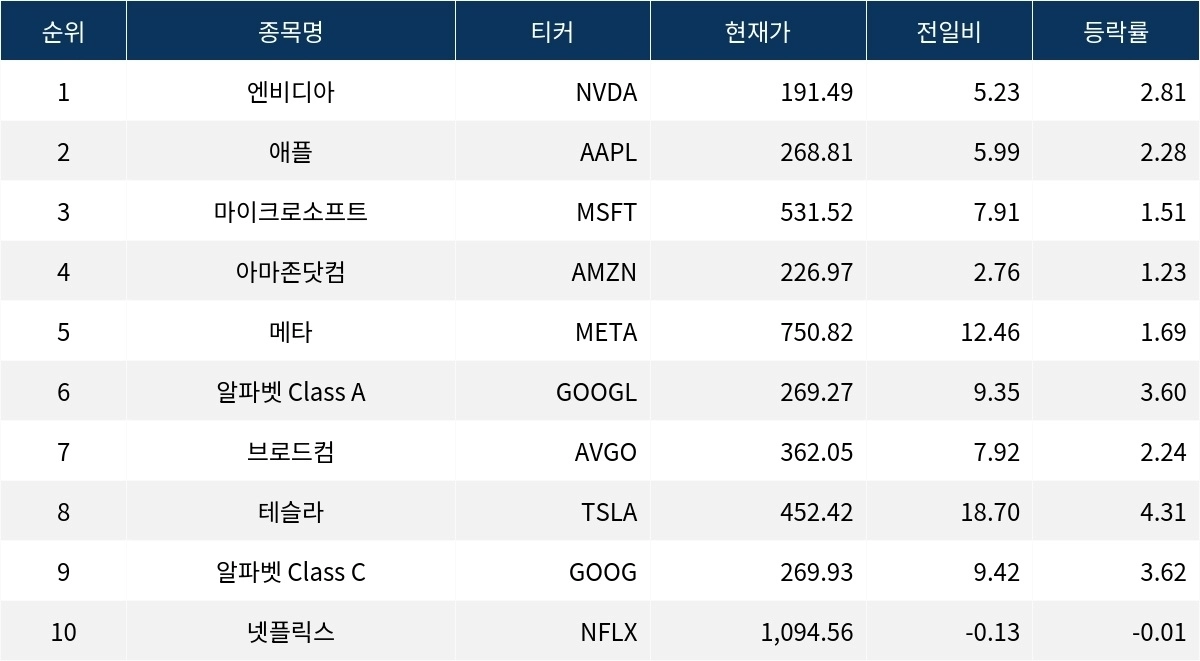Click the 전일비 column header
Viewport: 1200px width, 661px height.
click(949, 31)
